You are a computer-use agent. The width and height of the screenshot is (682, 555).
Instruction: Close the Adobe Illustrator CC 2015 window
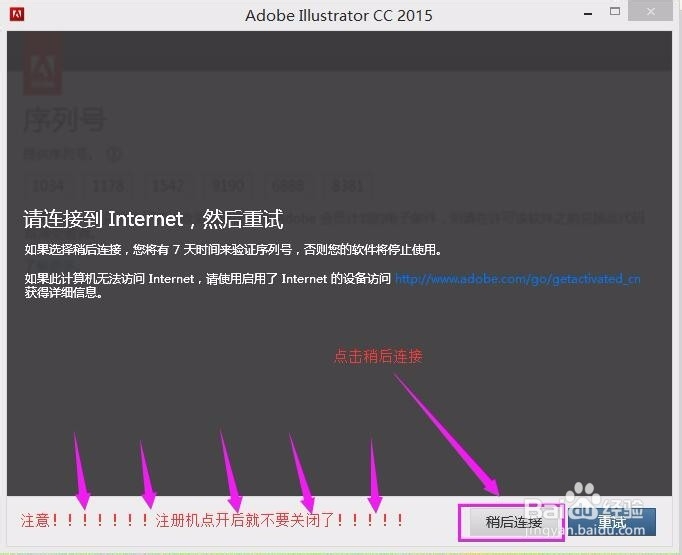pos(650,11)
